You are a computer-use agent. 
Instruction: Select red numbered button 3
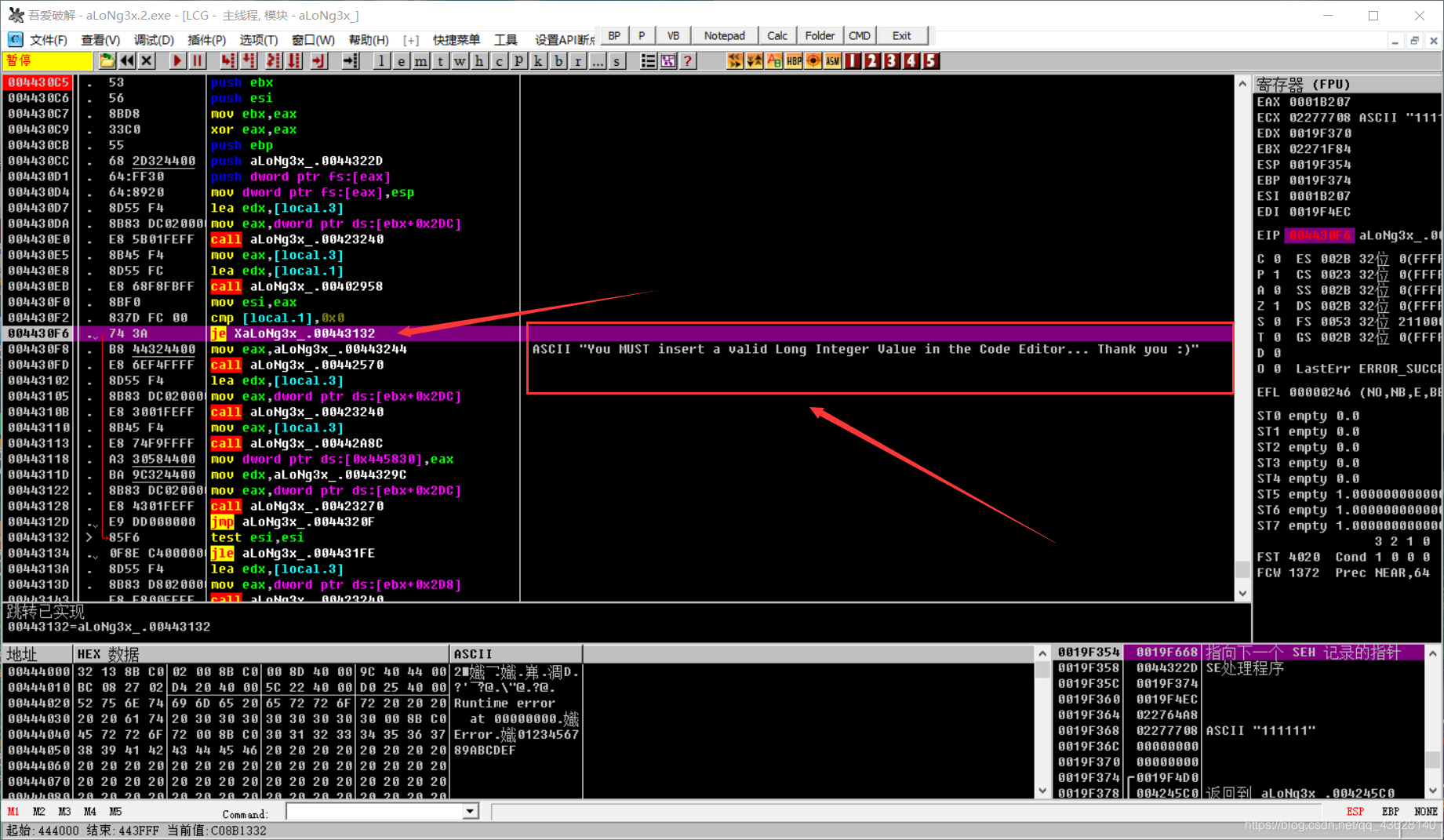pos(892,60)
